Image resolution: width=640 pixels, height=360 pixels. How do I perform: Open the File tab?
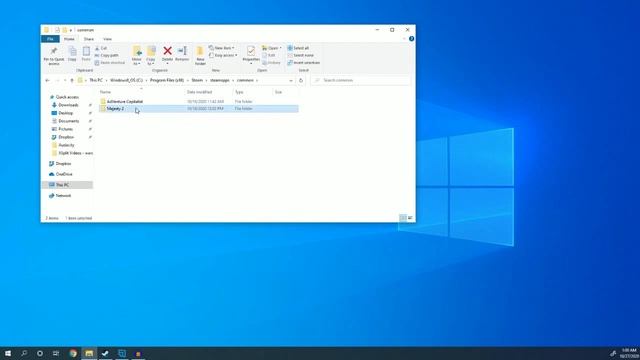[50, 39]
